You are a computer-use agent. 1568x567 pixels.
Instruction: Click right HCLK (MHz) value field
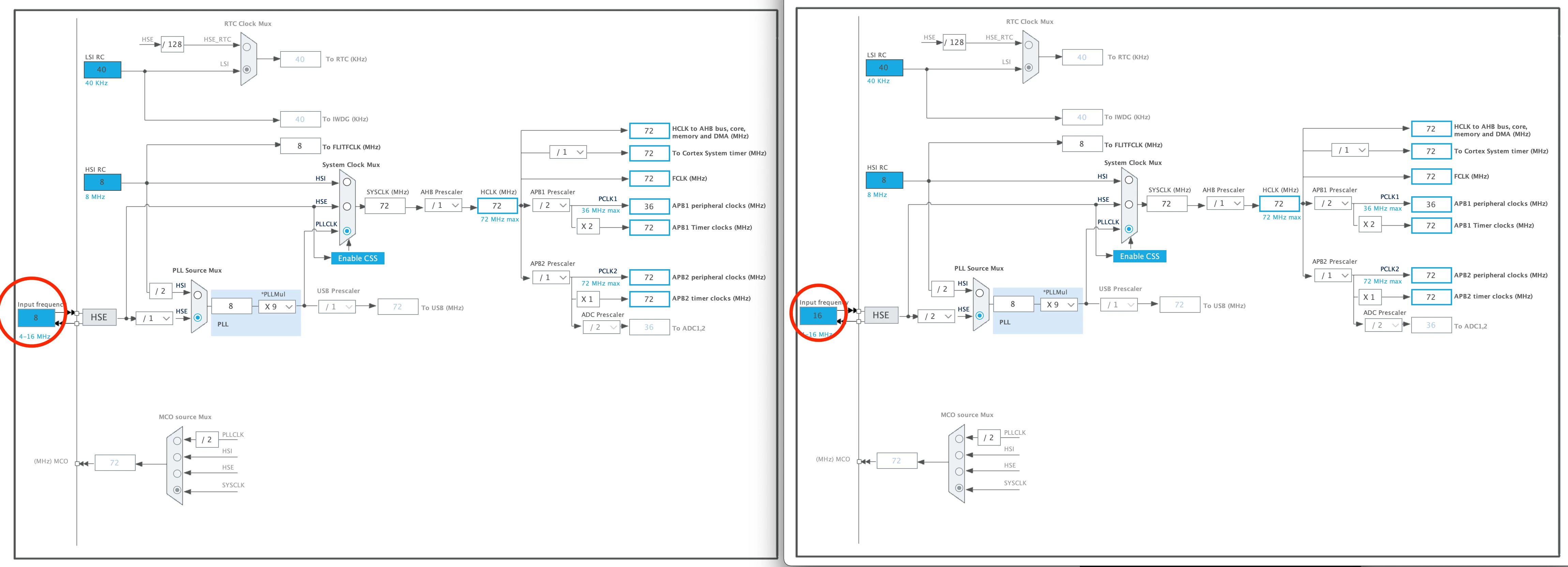click(x=1280, y=204)
